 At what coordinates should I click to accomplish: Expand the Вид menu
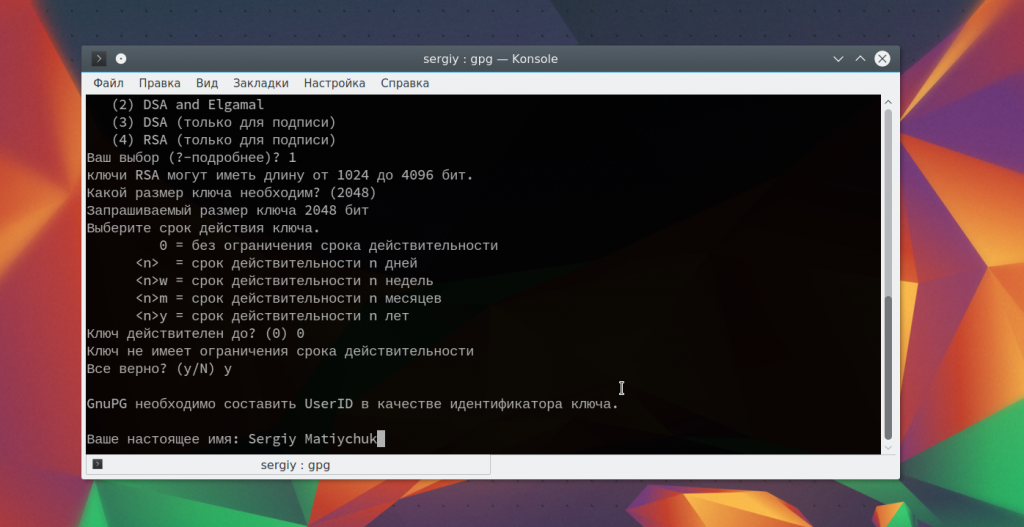[207, 83]
